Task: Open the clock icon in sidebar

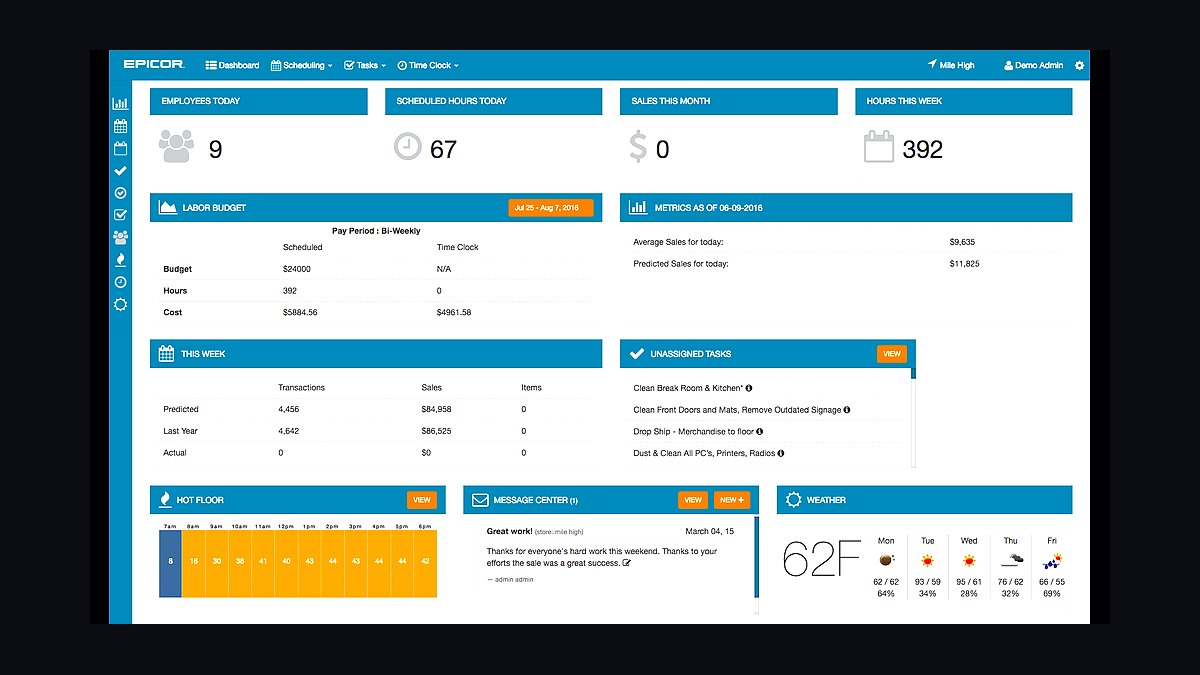Action: coord(120,282)
